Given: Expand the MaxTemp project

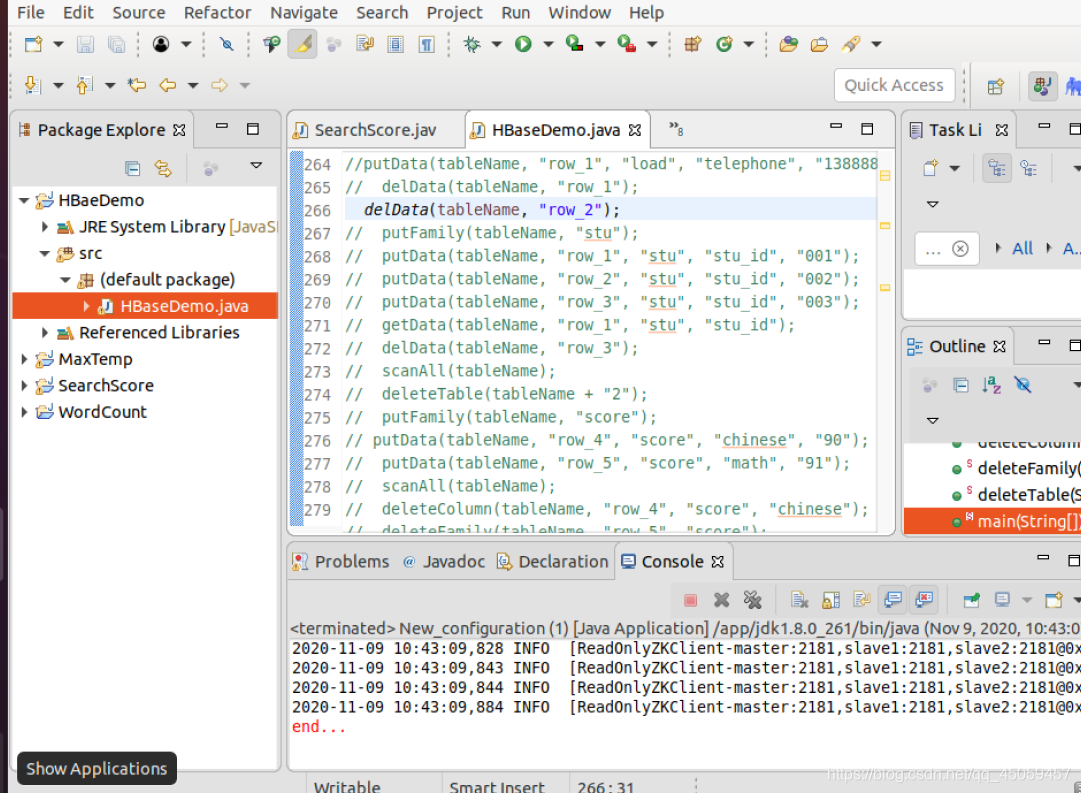Looking at the screenshot, I should point(24,359).
